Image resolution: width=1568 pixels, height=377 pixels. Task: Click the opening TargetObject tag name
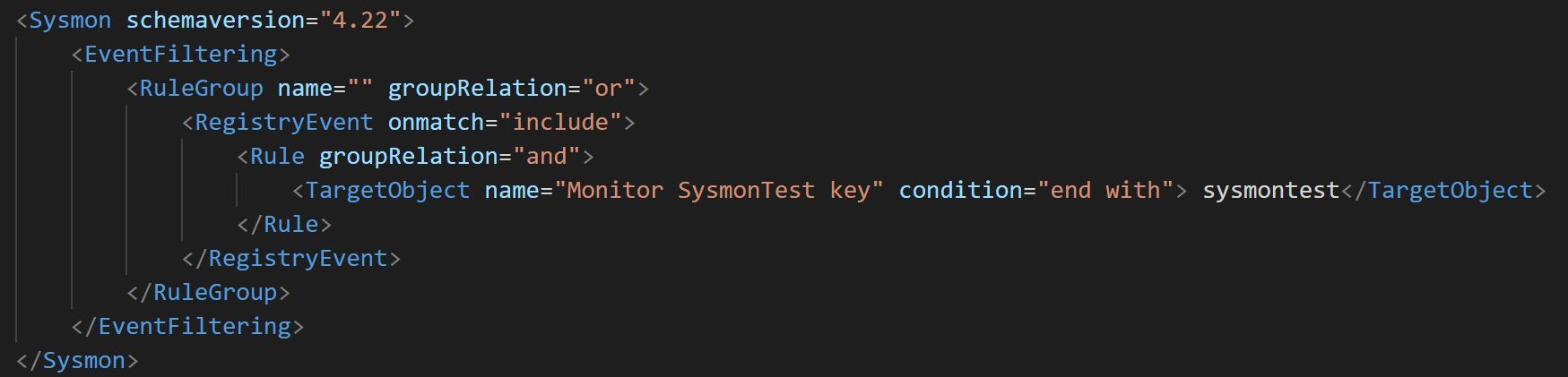pos(387,190)
